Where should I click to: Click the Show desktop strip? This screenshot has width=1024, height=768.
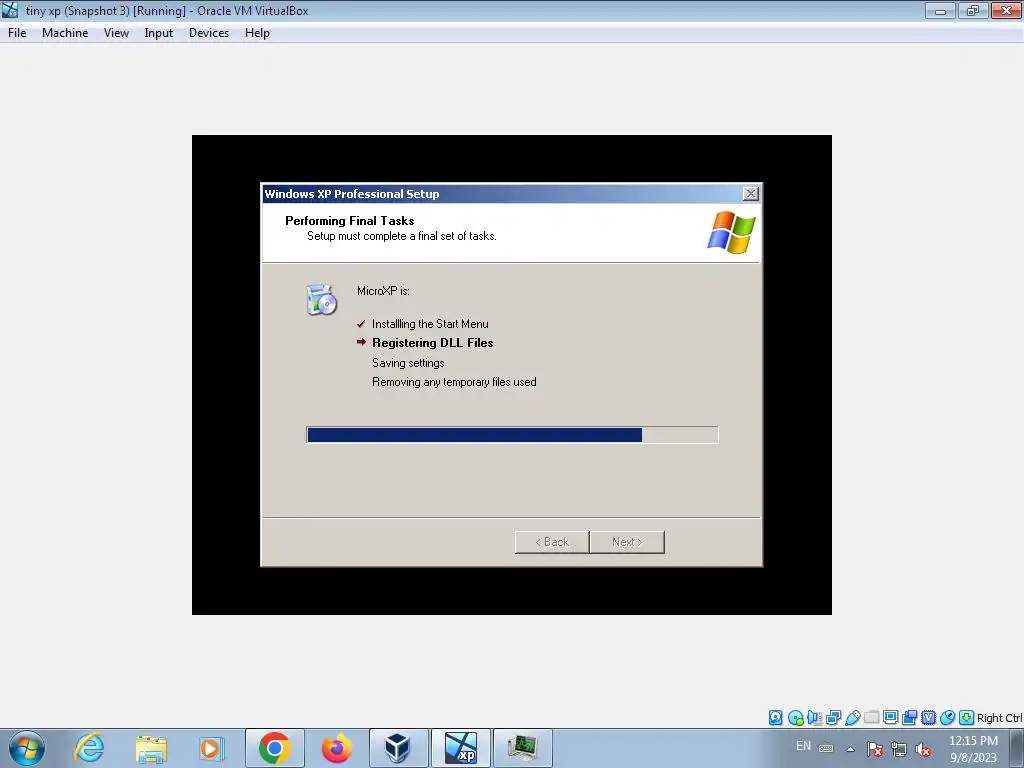[1018, 748]
